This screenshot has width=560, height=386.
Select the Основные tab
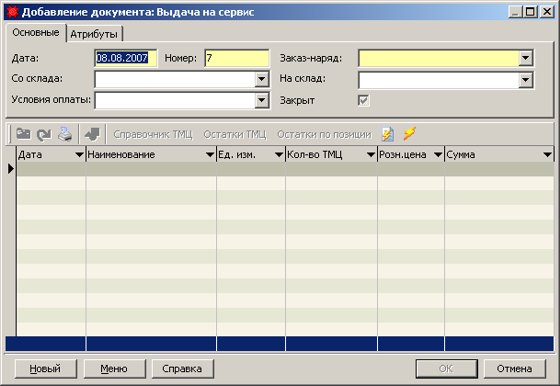coord(36,32)
